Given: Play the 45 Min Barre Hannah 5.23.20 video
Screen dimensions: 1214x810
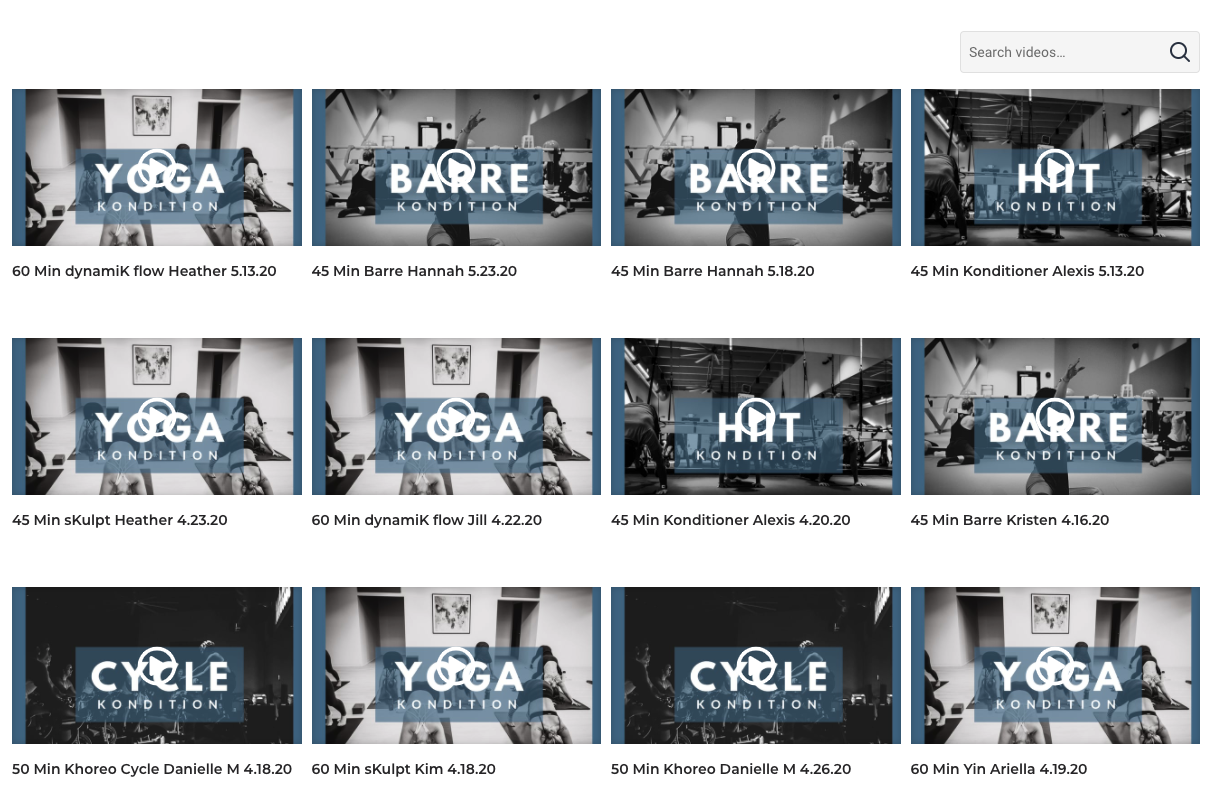Looking at the screenshot, I should point(456,167).
